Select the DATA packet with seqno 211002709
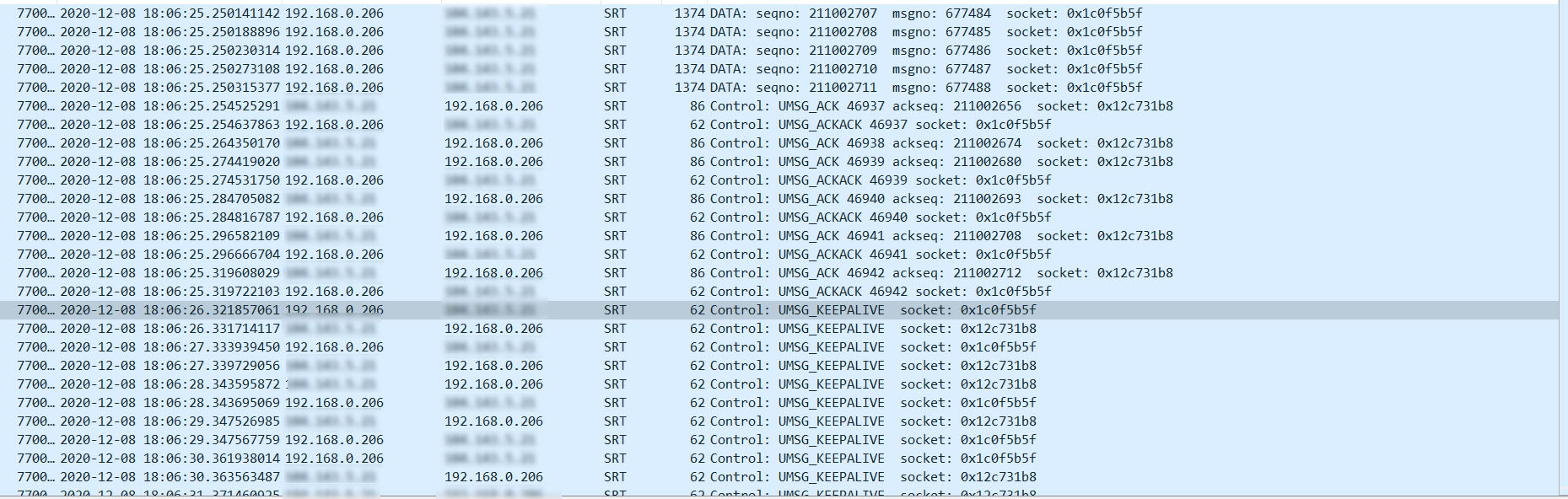The image size is (1568, 499). [759, 50]
